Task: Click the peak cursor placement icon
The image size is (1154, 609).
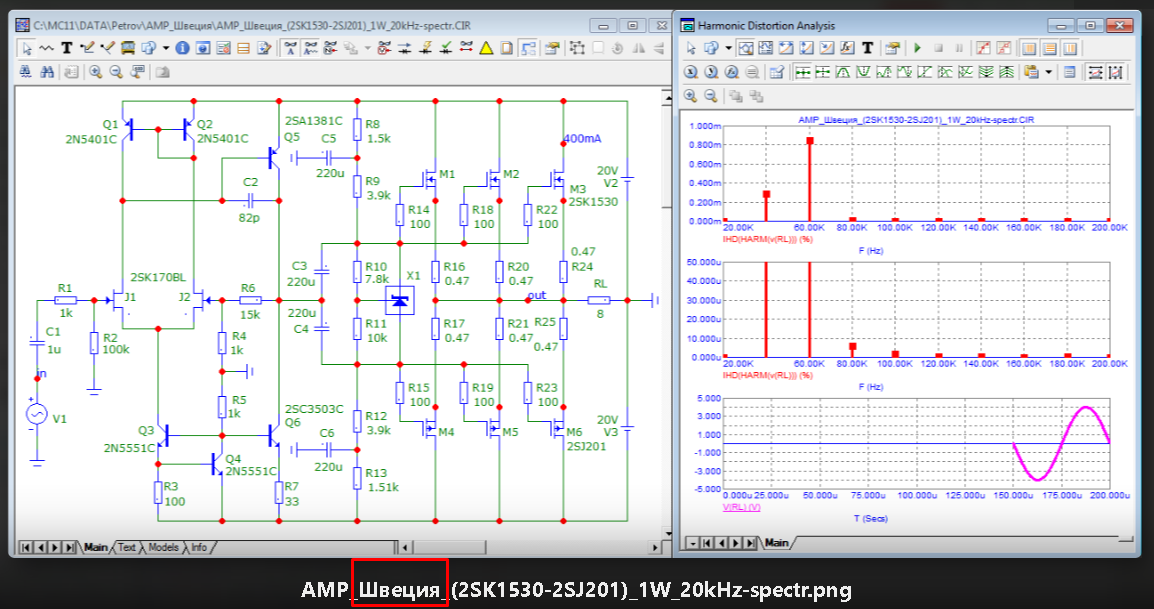Action: click(841, 71)
